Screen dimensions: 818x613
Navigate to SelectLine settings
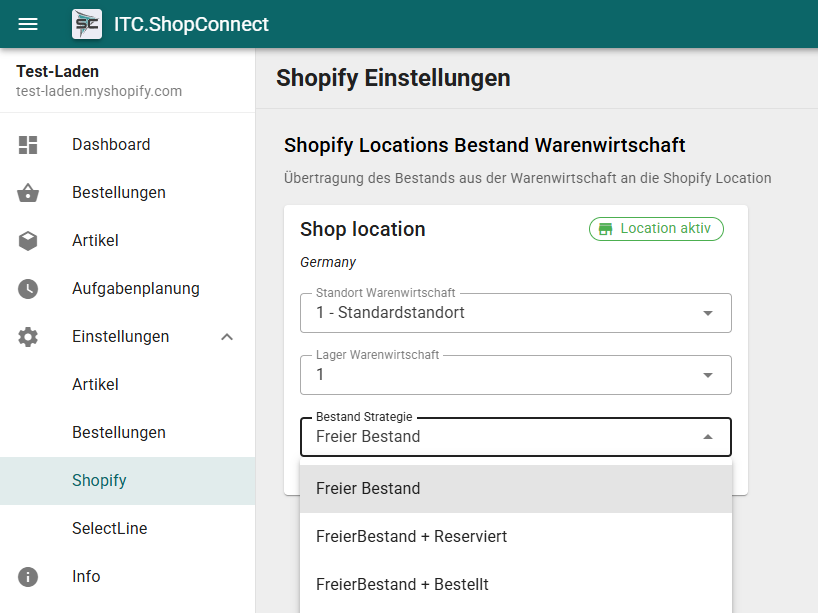coord(109,528)
